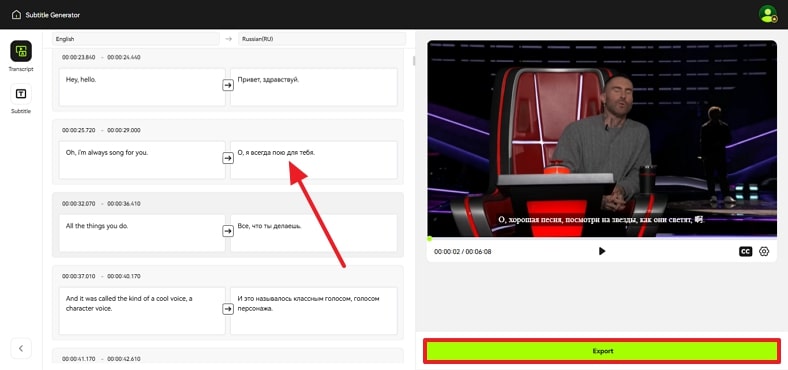This screenshot has width=788, height=370.
Task: Click the 00:00:02 / 00:06:08 time display
Action: coord(463,251)
